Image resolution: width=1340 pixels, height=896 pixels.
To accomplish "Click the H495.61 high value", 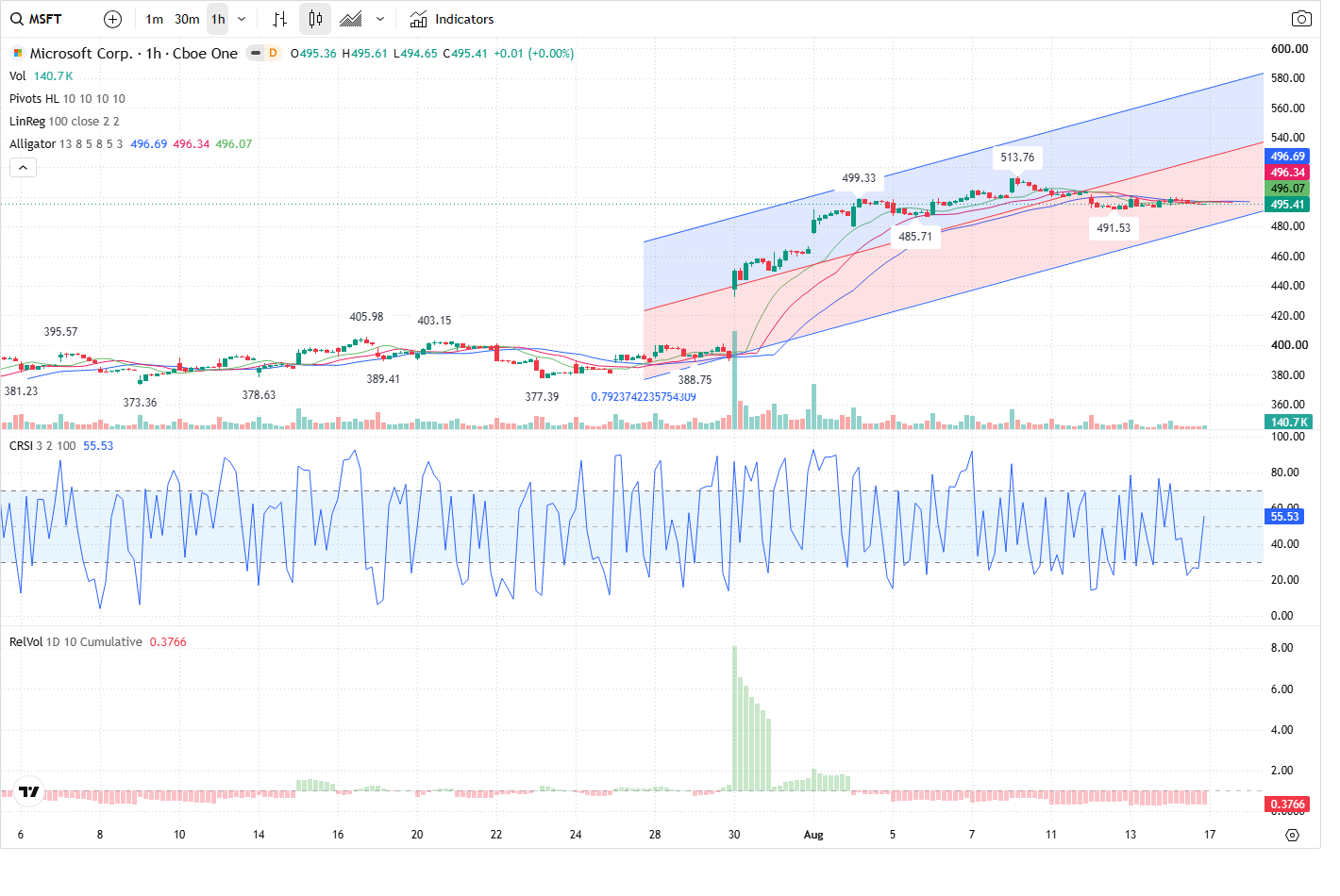I will 364,54.
